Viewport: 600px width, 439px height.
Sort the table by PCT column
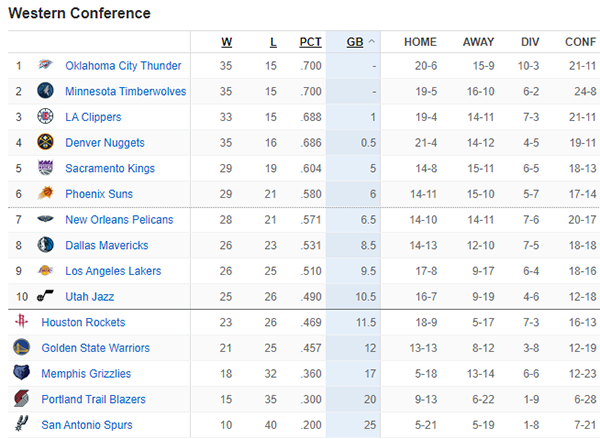pyautogui.click(x=310, y=42)
